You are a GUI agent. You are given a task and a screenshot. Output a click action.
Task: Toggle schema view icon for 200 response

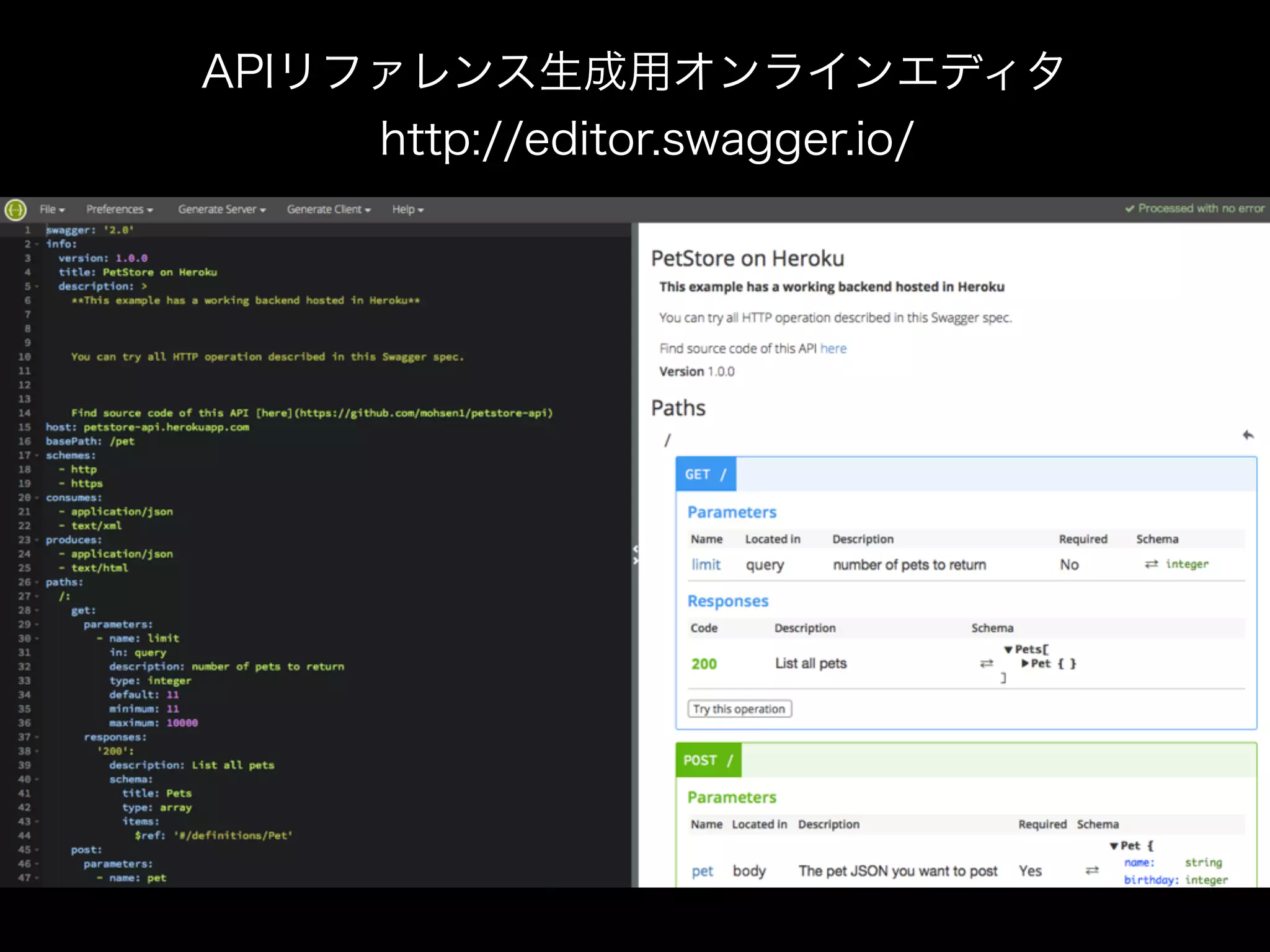pos(986,663)
